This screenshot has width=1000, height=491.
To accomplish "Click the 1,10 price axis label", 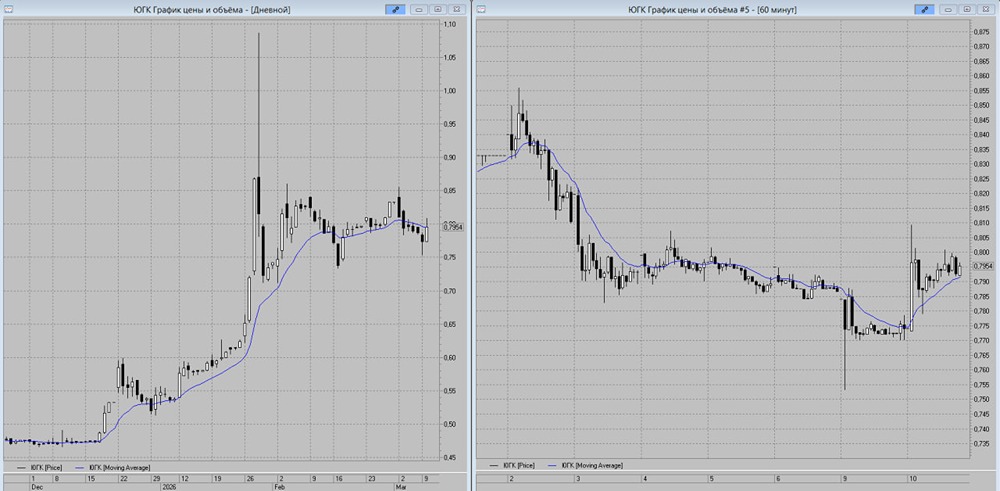I will (448, 24).
